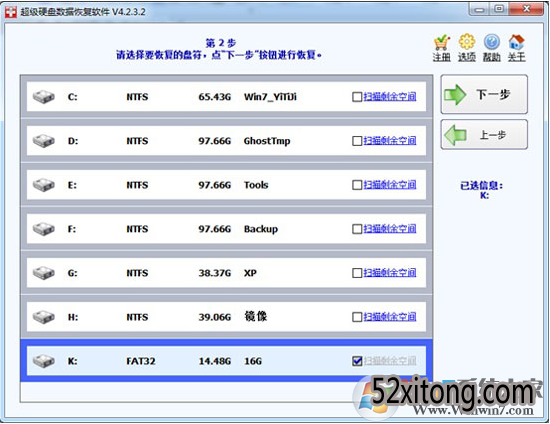Open the 选项 gear icon
Screen dimensions: 550x424
tap(467, 42)
